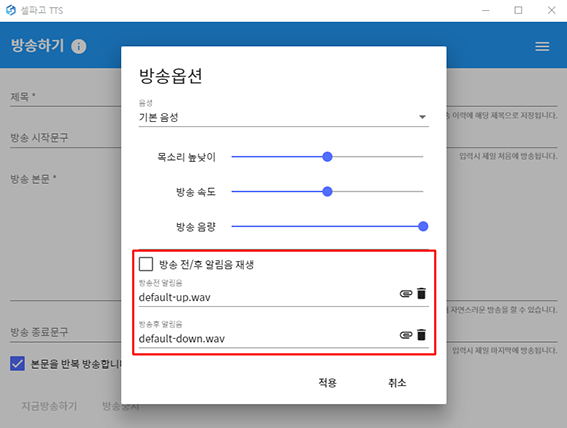This screenshot has height=428, width=567.
Task: Click the default-down.wav filename field
Action: (x=268, y=339)
